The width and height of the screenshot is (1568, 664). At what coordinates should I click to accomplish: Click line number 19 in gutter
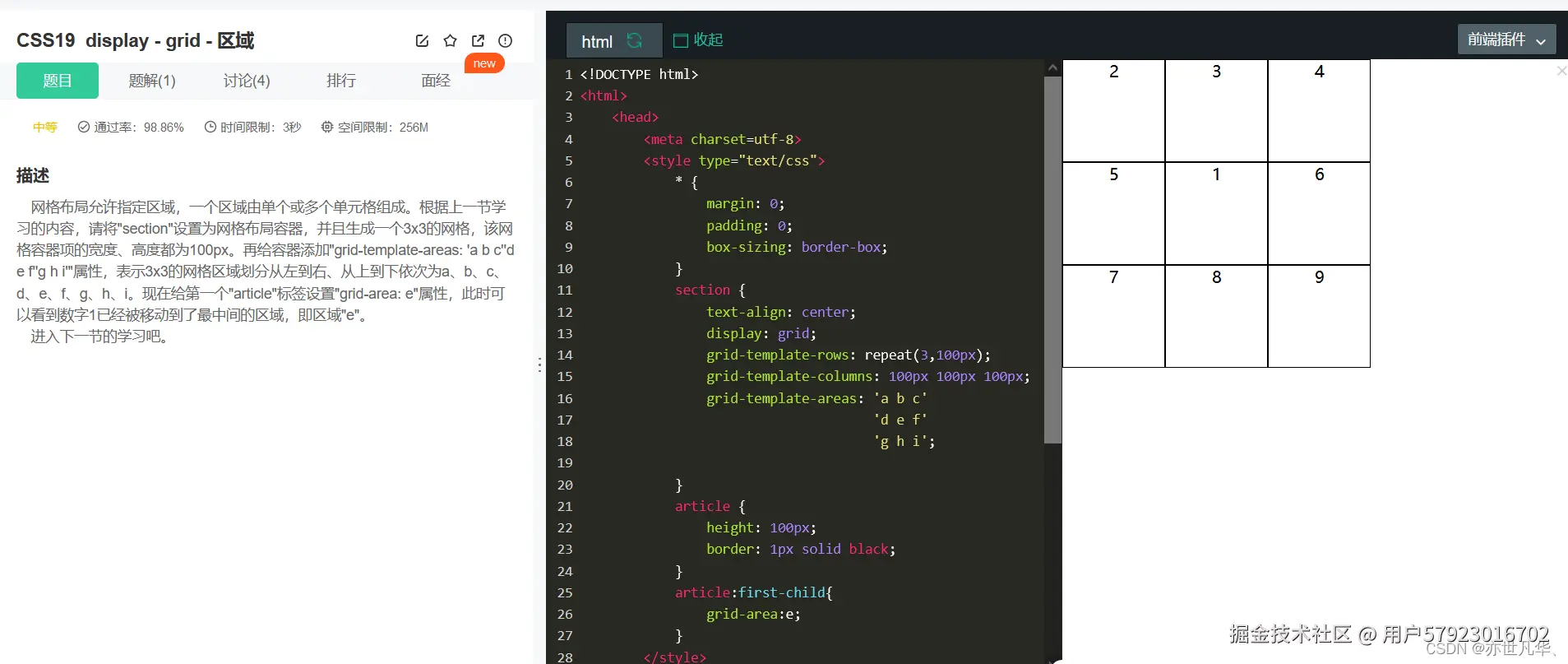click(565, 462)
